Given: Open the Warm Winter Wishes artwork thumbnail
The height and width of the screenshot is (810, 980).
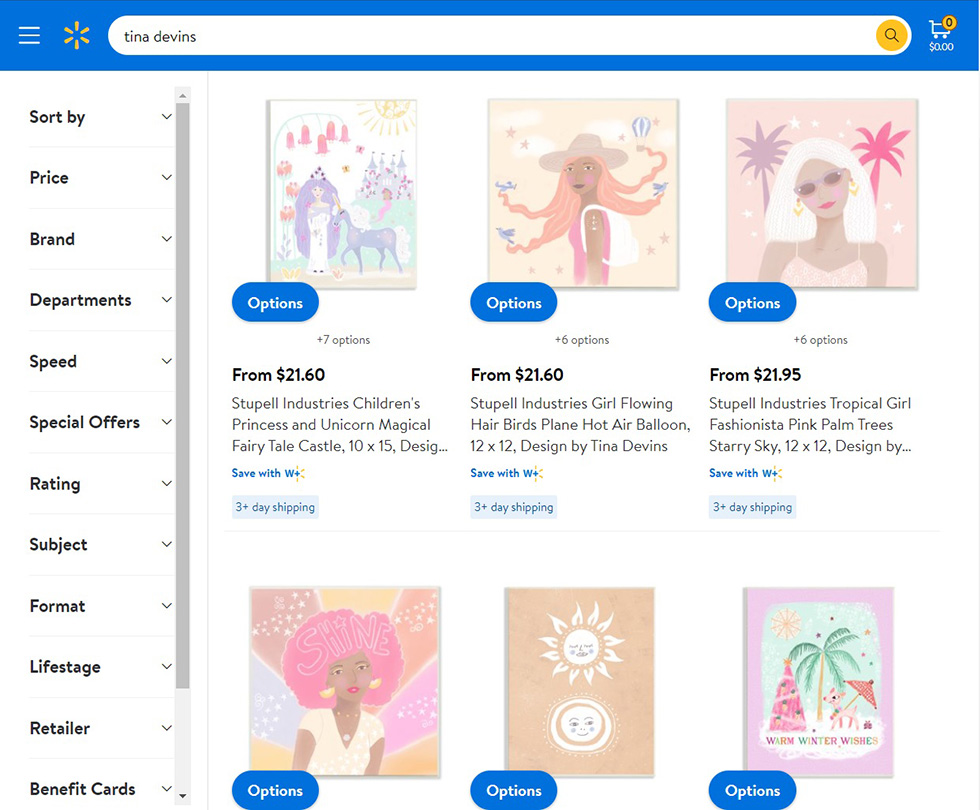Looking at the screenshot, I should (x=820, y=680).
